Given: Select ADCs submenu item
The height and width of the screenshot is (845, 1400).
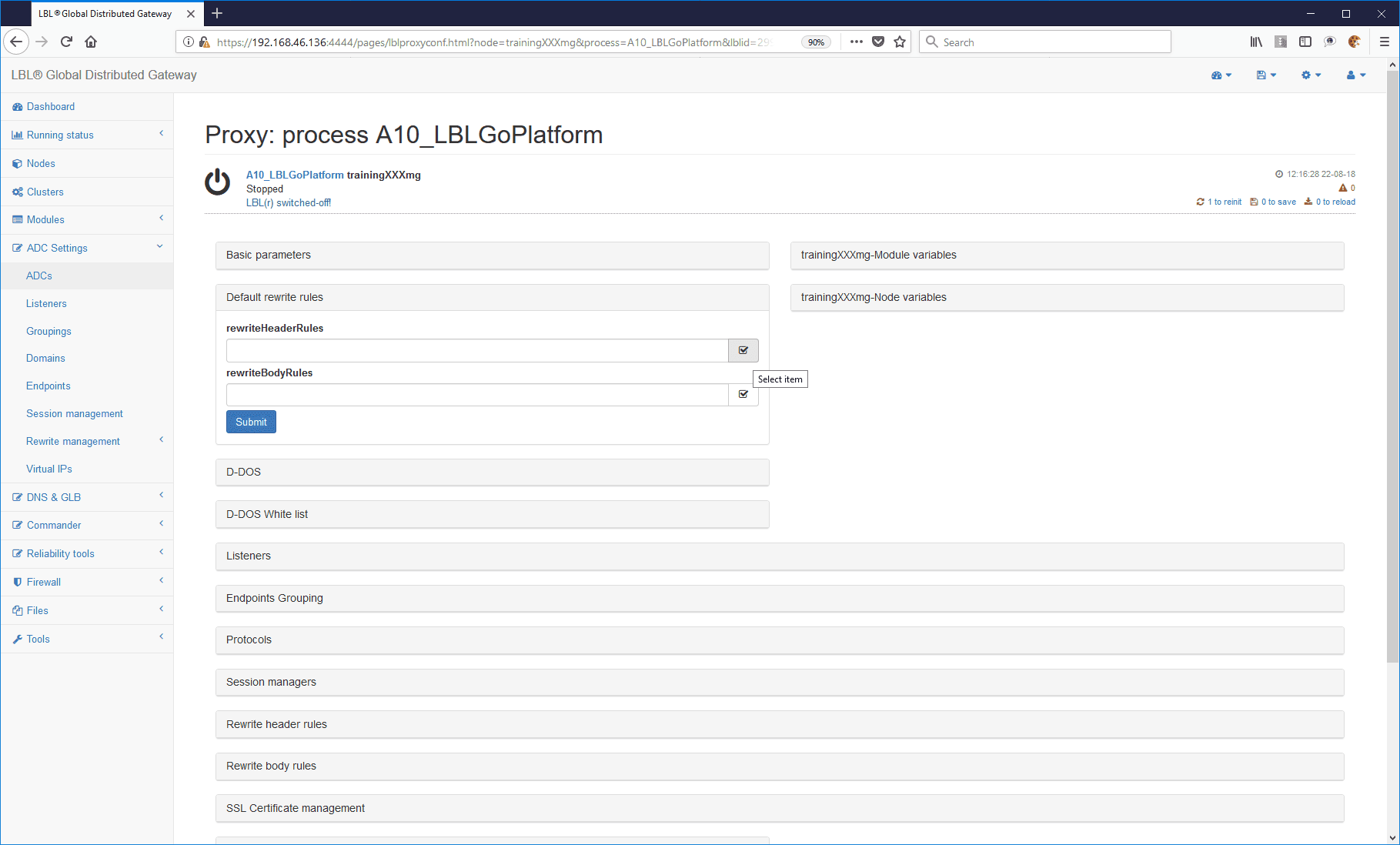Looking at the screenshot, I should click(x=87, y=276).
